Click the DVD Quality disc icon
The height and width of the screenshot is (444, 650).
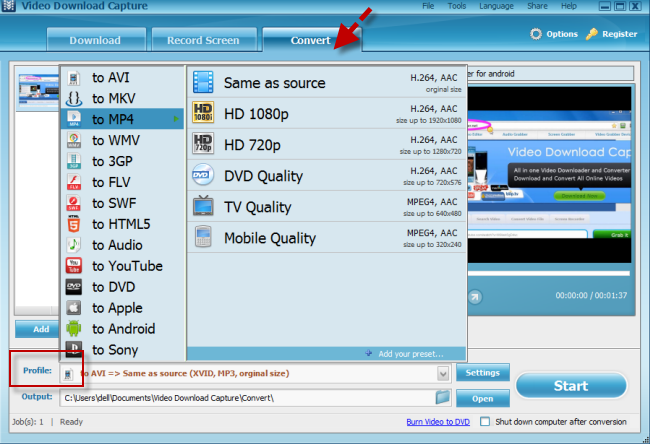coord(203,175)
